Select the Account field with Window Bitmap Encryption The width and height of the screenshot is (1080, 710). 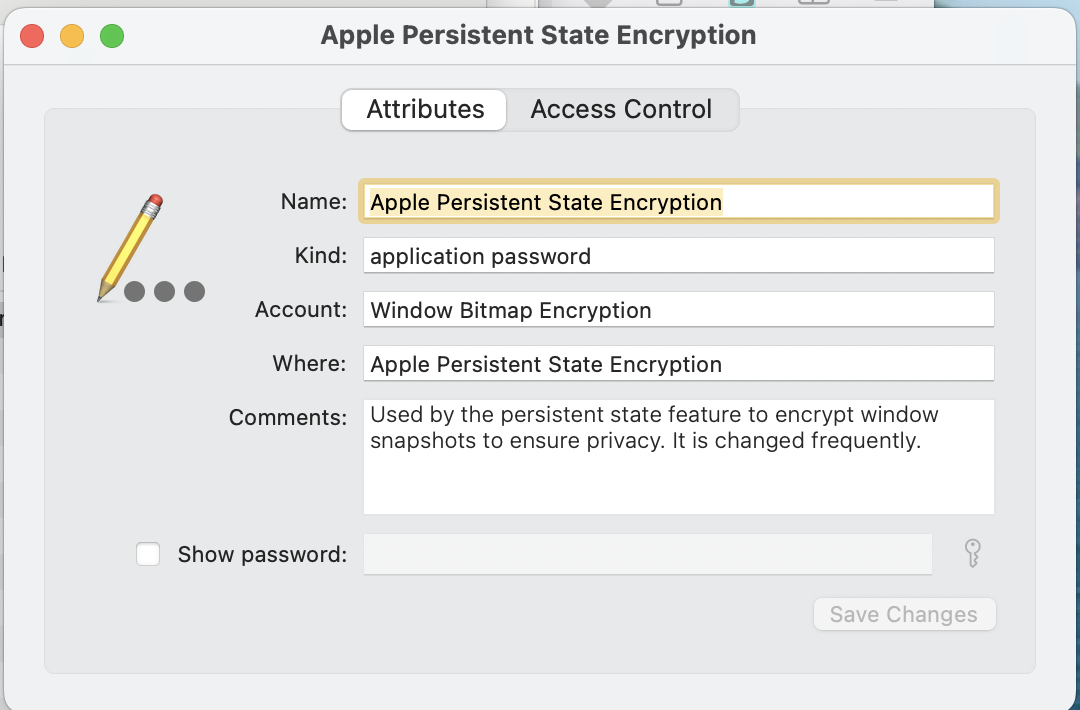tap(678, 310)
